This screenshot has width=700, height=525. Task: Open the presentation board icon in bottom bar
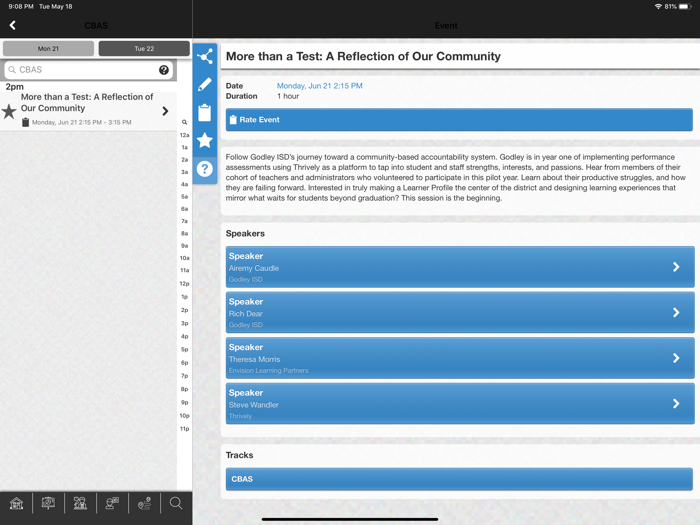pos(48,504)
